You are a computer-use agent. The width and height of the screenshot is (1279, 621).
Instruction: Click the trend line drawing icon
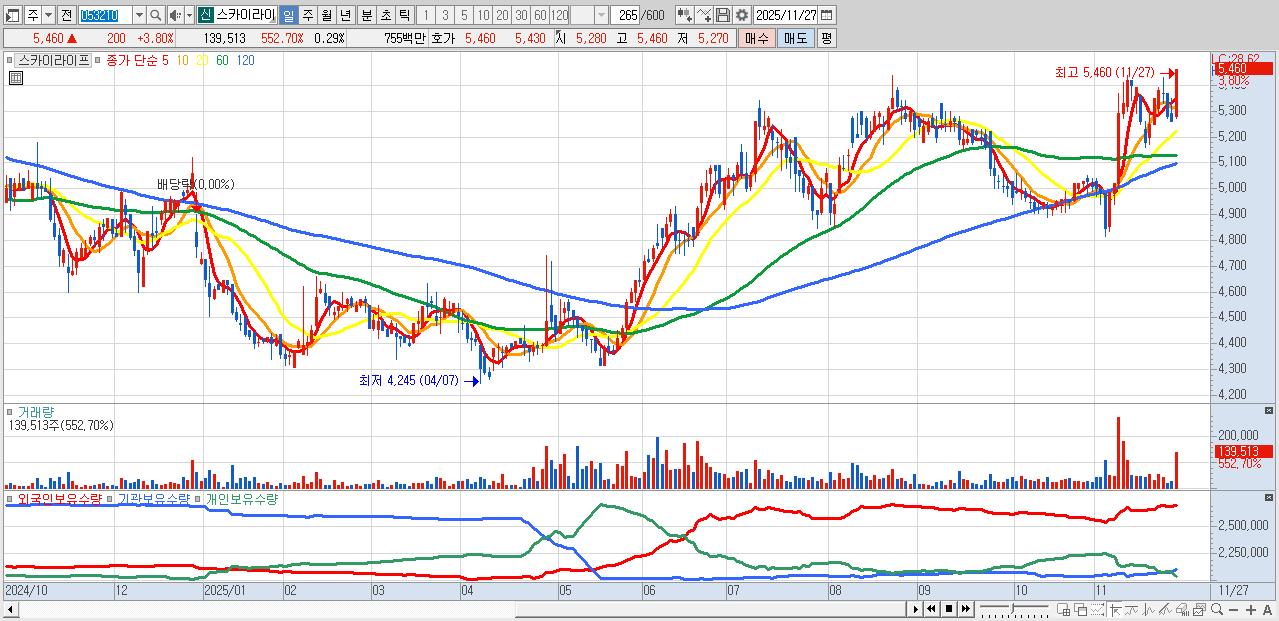pyautogui.click(x=1131, y=609)
